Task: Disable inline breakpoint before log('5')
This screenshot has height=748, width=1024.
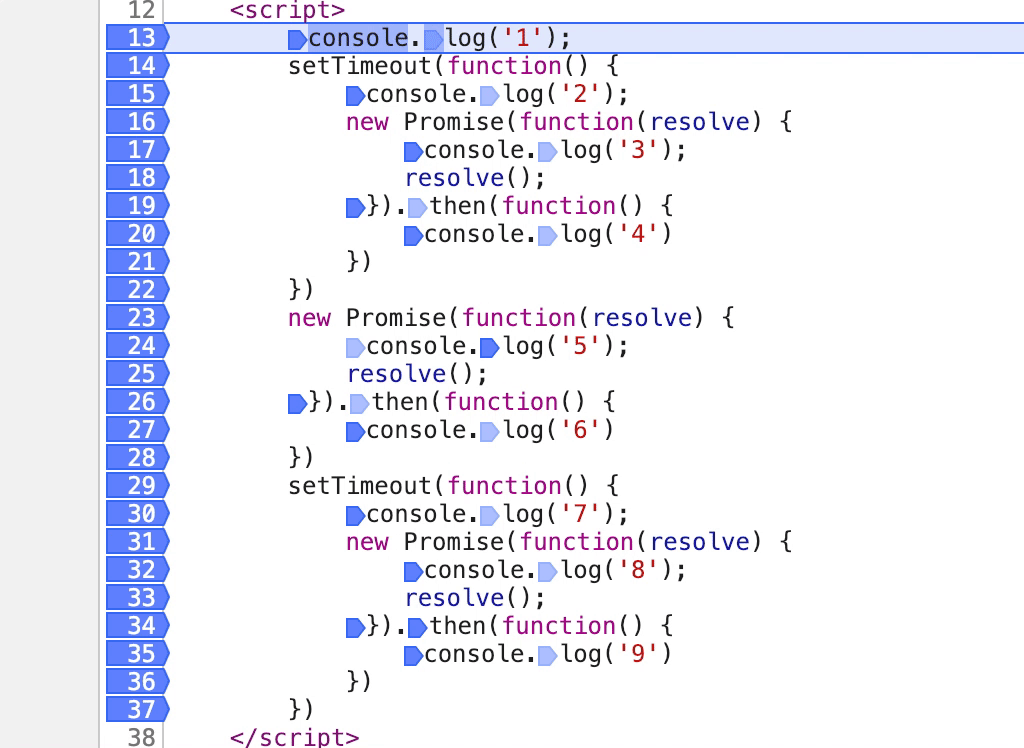Action: click(x=490, y=348)
